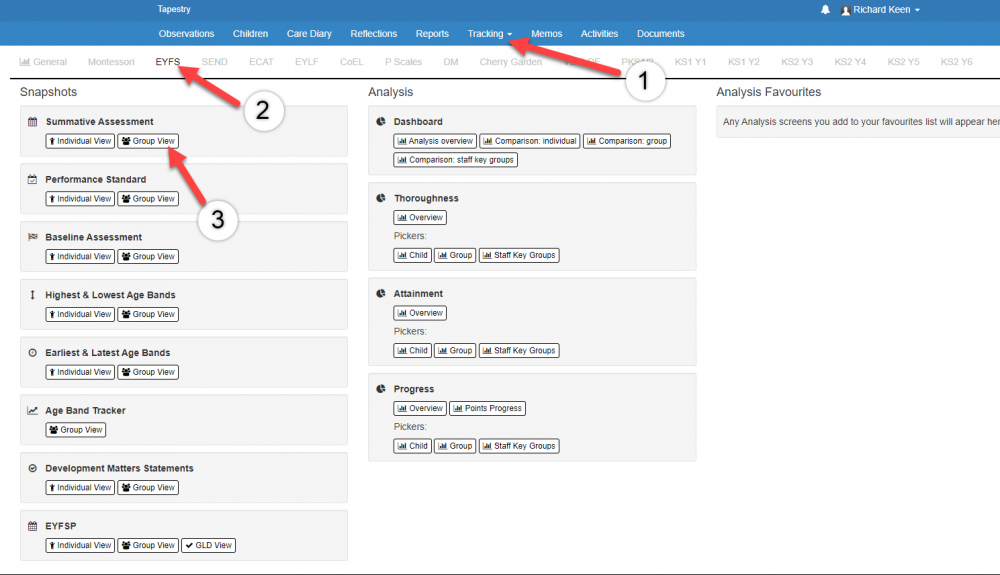Open Dashboard Analysis overview
The height and width of the screenshot is (575, 1000).
coord(435,141)
